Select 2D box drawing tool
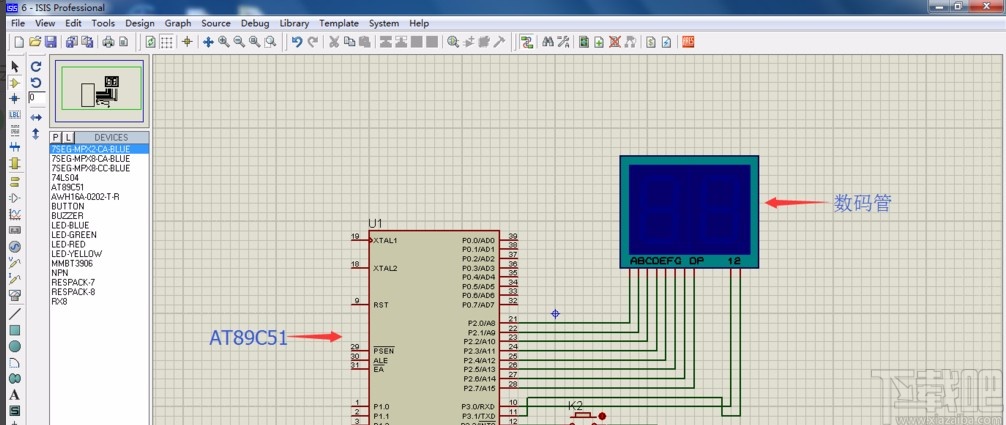The width and height of the screenshot is (1006, 425). 15,330
